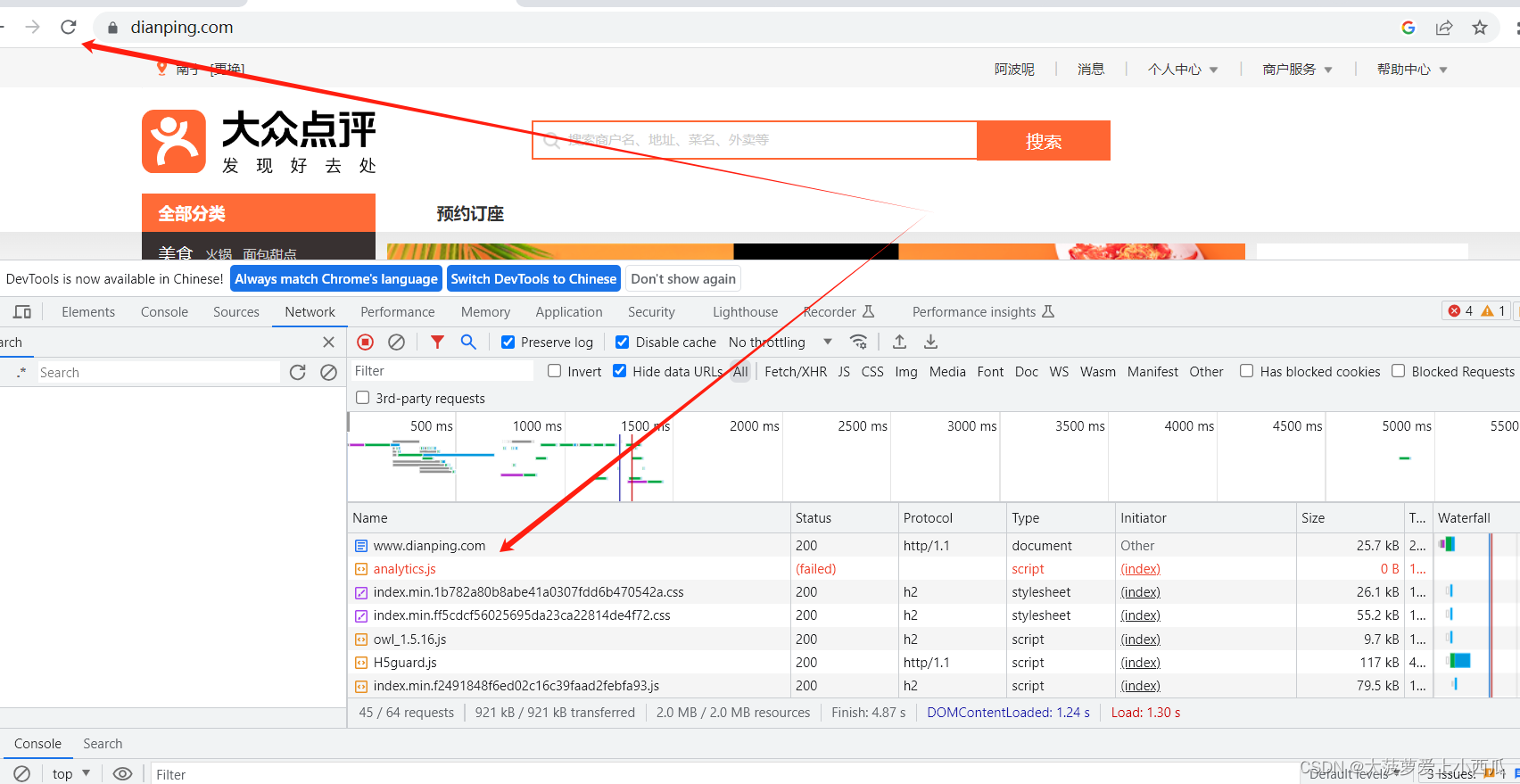Viewport: 1520px width, 784px height.
Task: Expand the 商户服务 menu
Action: [1298, 69]
